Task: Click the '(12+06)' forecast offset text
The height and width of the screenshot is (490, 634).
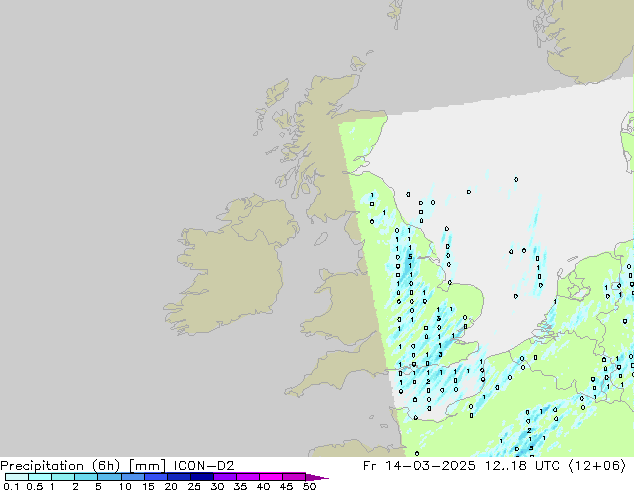Action: tap(597, 466)
